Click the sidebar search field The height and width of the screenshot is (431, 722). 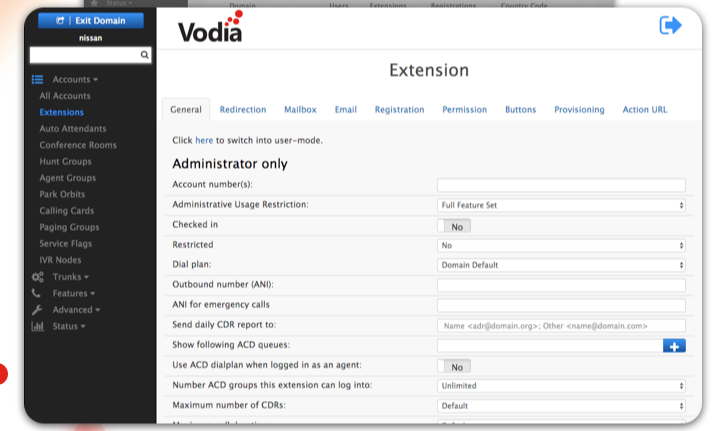(x=90, y=55)
